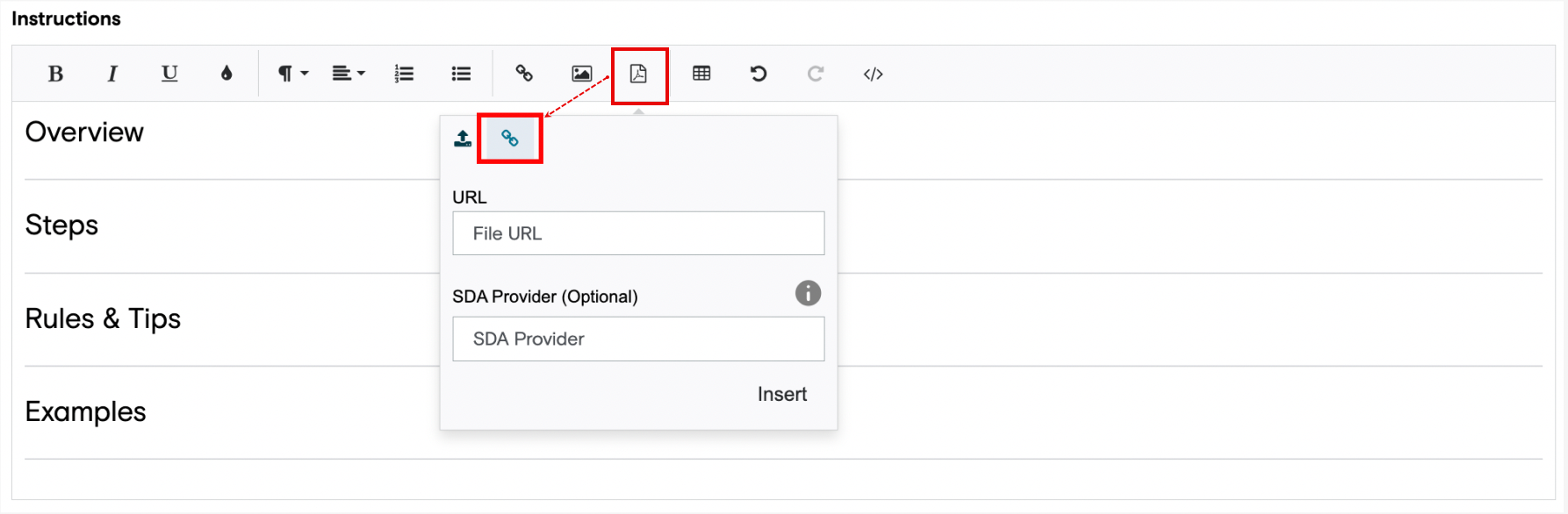Underline the selected text
Screen dimensions: 1568x514
click(169, 74)
